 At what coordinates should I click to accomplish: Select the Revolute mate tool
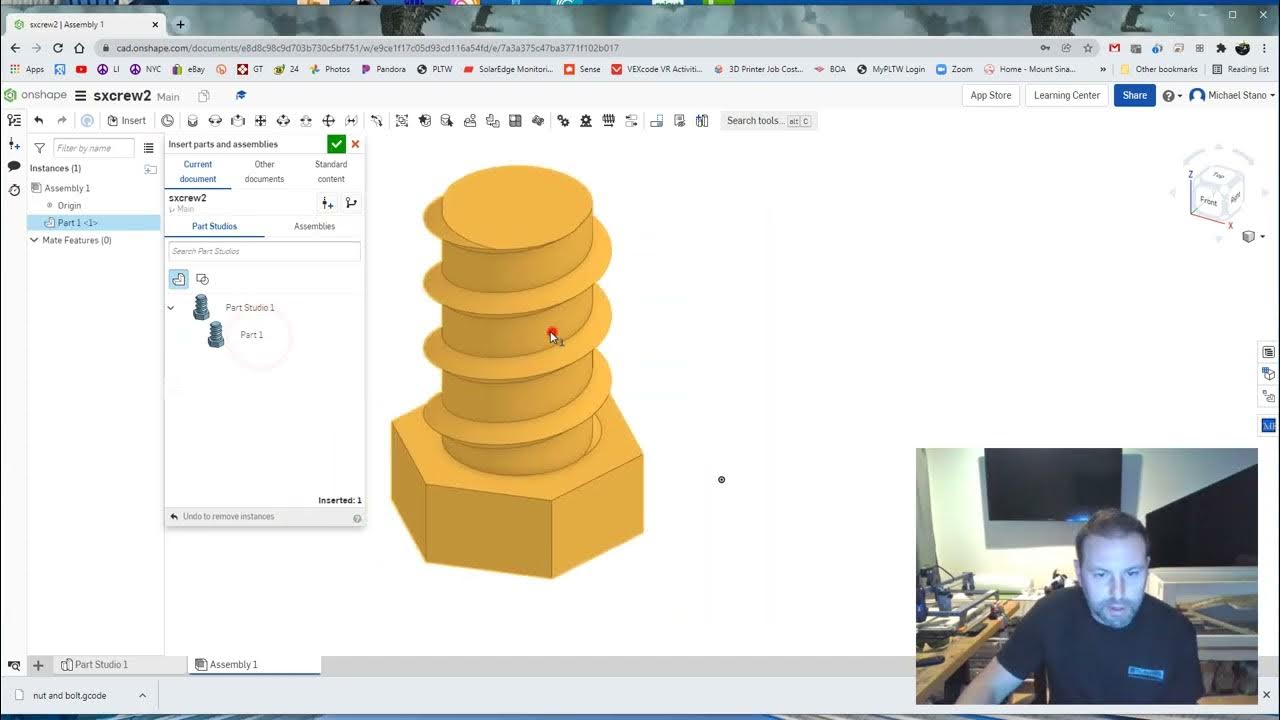215,120
